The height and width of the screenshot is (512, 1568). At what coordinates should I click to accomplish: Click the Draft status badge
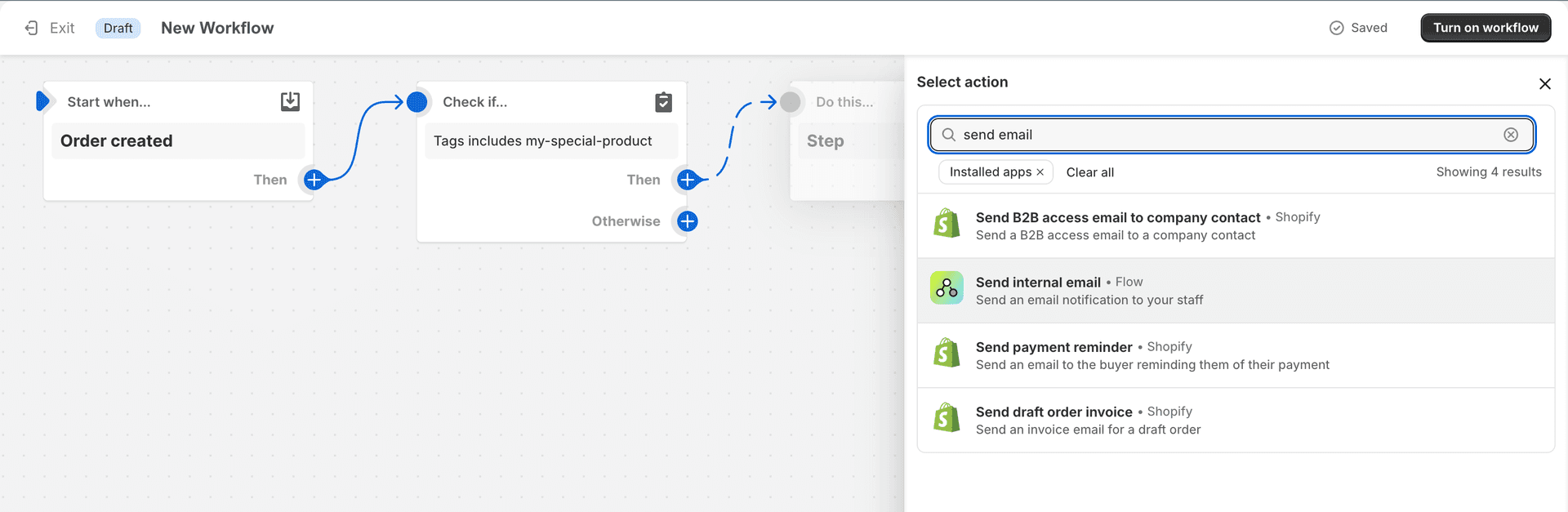pos(118,28)
